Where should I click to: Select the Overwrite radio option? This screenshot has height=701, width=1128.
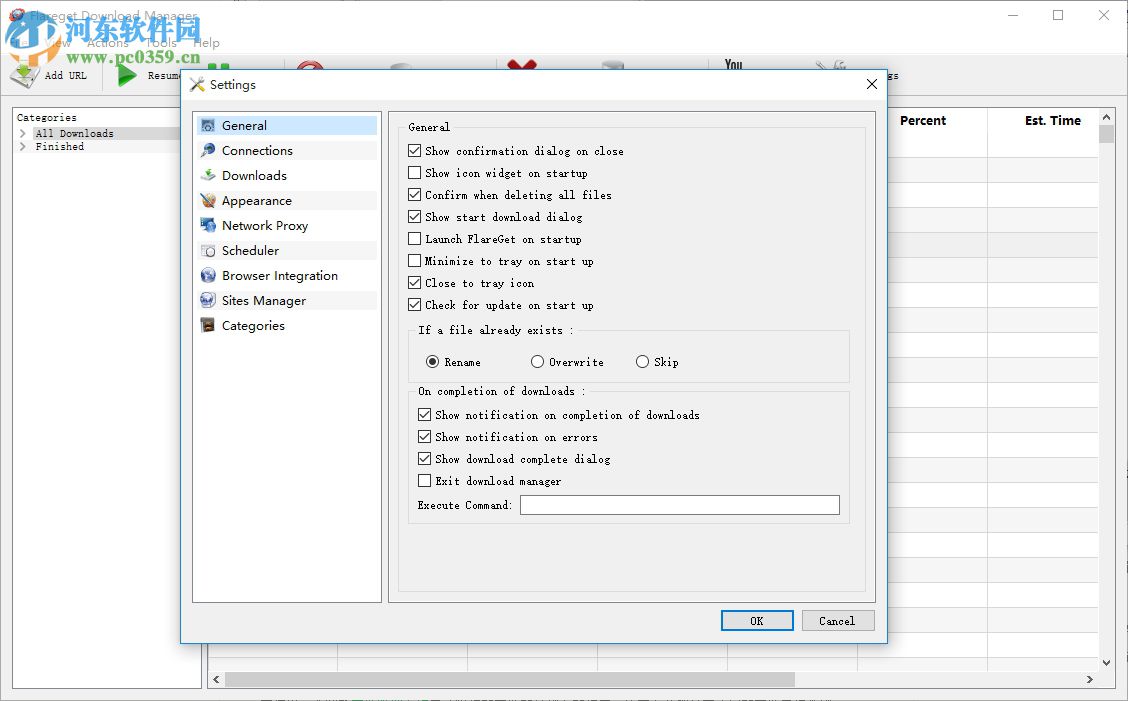coord(537,361)
